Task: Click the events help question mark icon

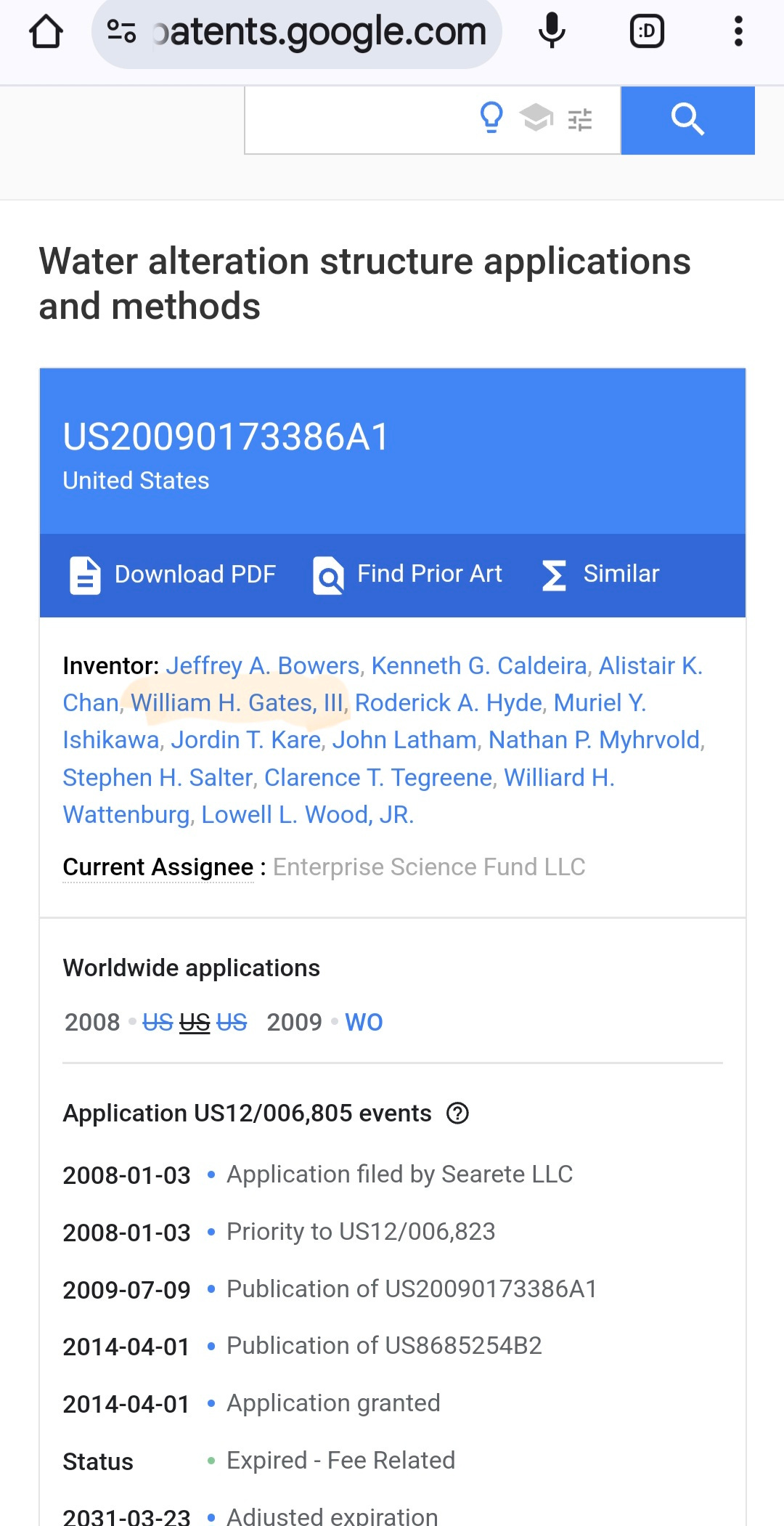Action: 457,1113
